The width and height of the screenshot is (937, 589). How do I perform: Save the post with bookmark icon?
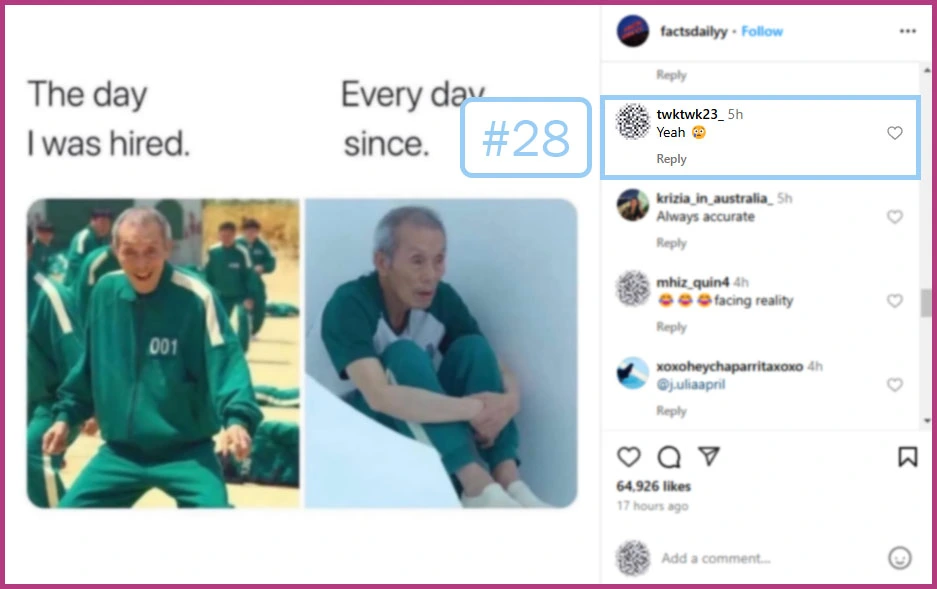coord(908,457)
